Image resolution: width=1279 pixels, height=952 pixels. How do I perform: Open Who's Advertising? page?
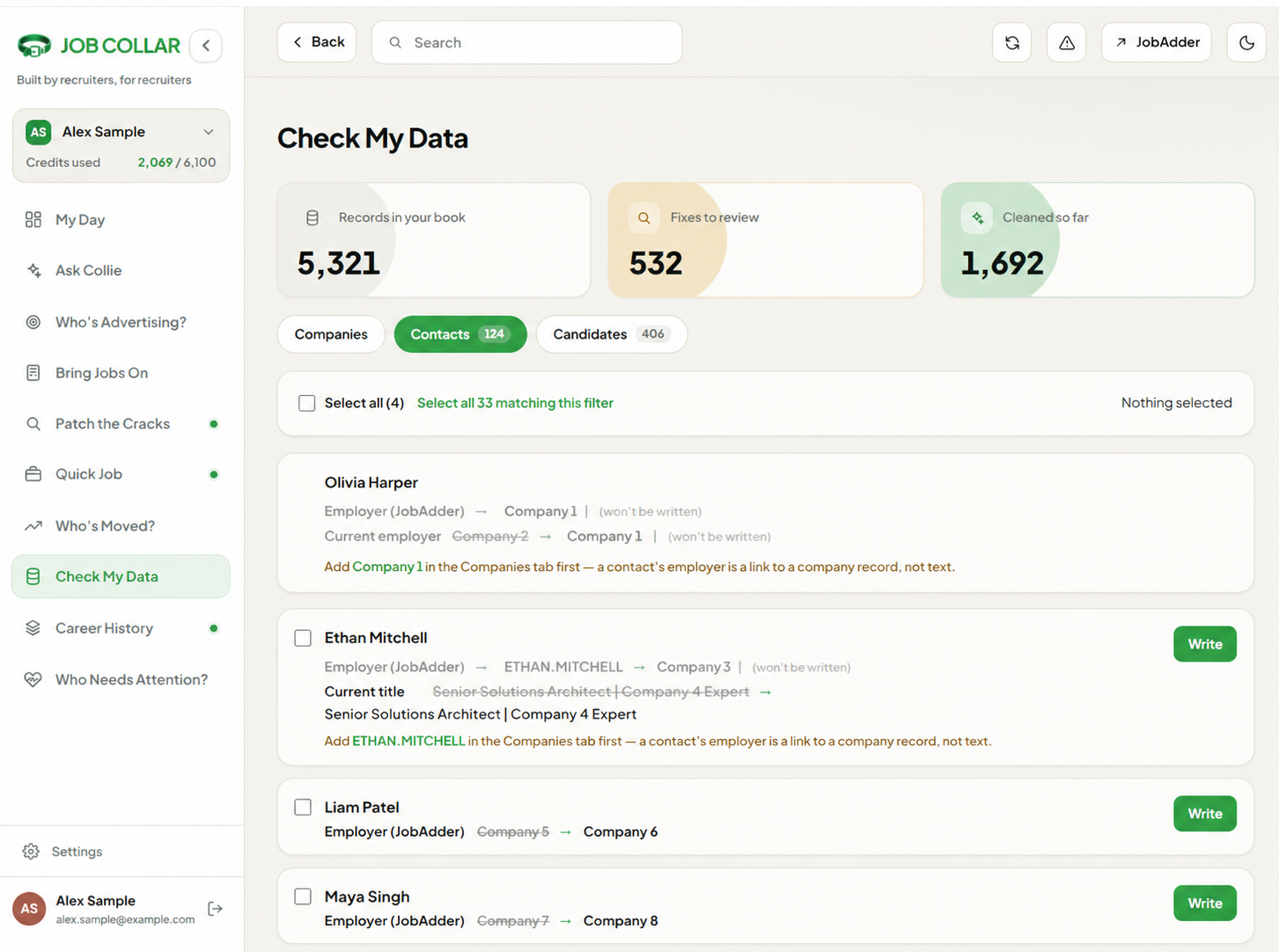pyautogui.click(x=121, y=322)
